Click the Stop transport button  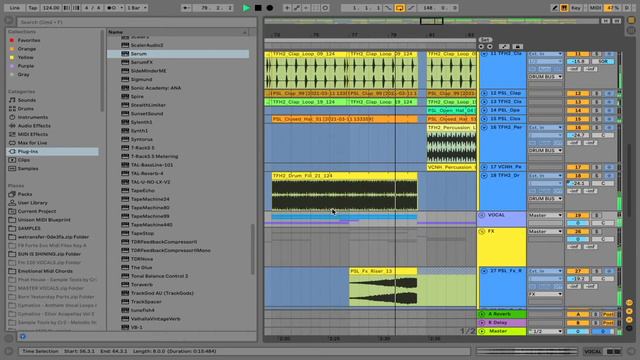(258, 8)
